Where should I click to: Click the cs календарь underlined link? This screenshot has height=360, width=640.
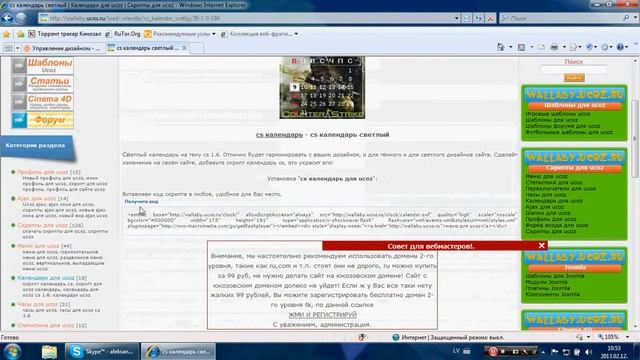(279, 135)
